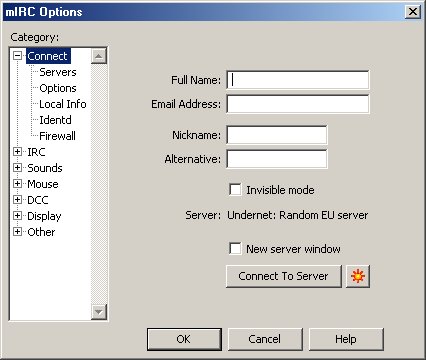426x360 pixels.
Task: Expand the IRC category
Action: click(x=18, y=152)
